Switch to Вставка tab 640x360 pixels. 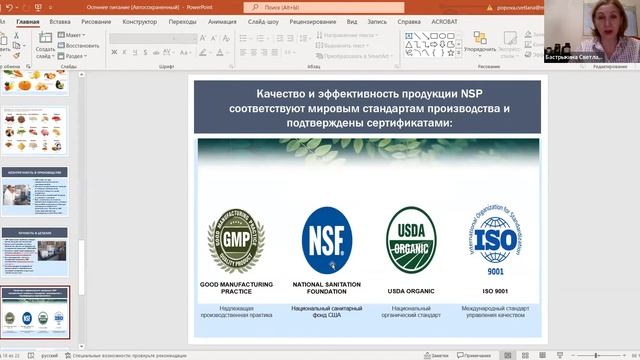[x=60, y=22]
